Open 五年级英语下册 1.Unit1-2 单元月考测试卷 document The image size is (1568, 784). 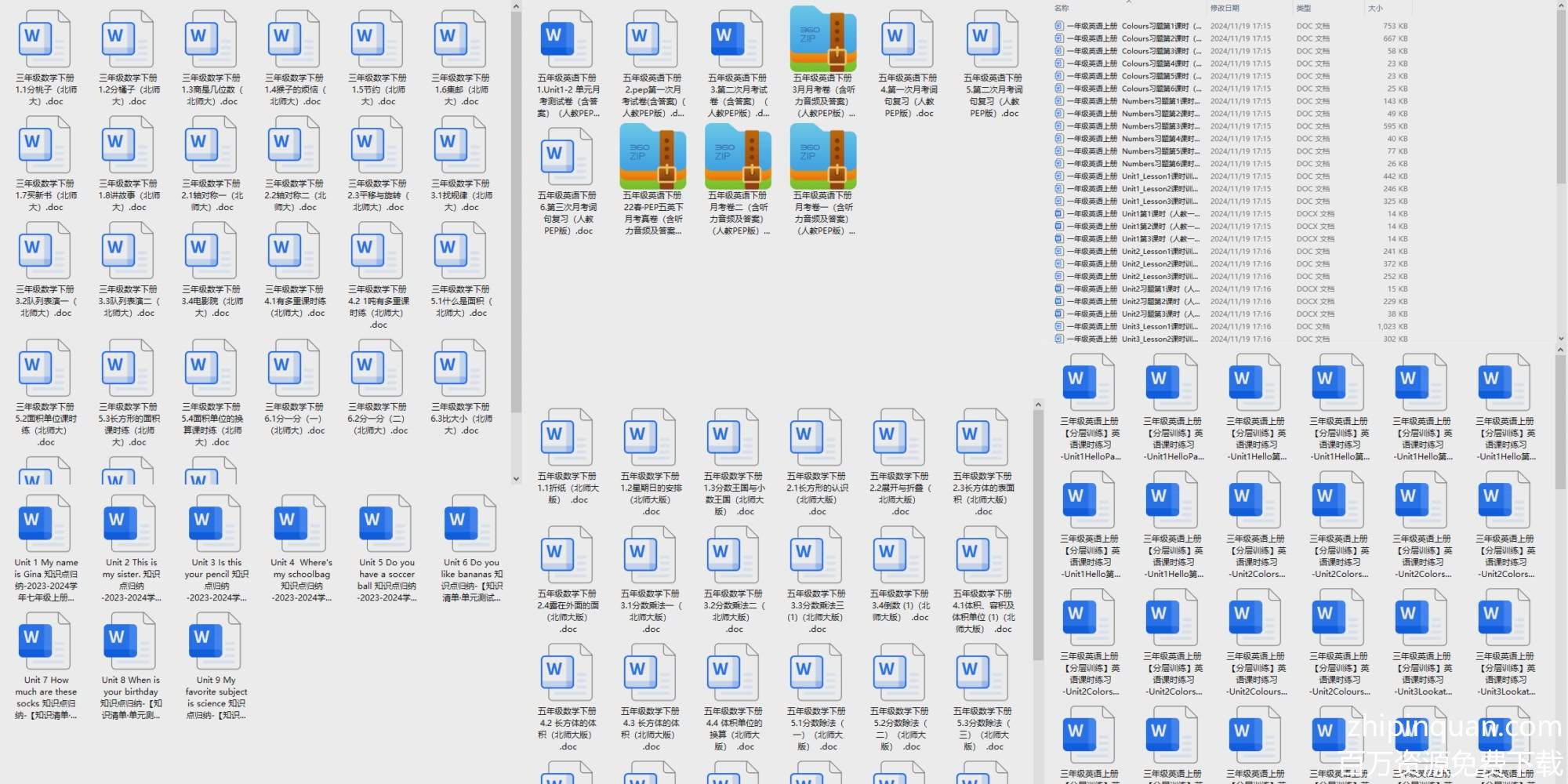[567, 39]
